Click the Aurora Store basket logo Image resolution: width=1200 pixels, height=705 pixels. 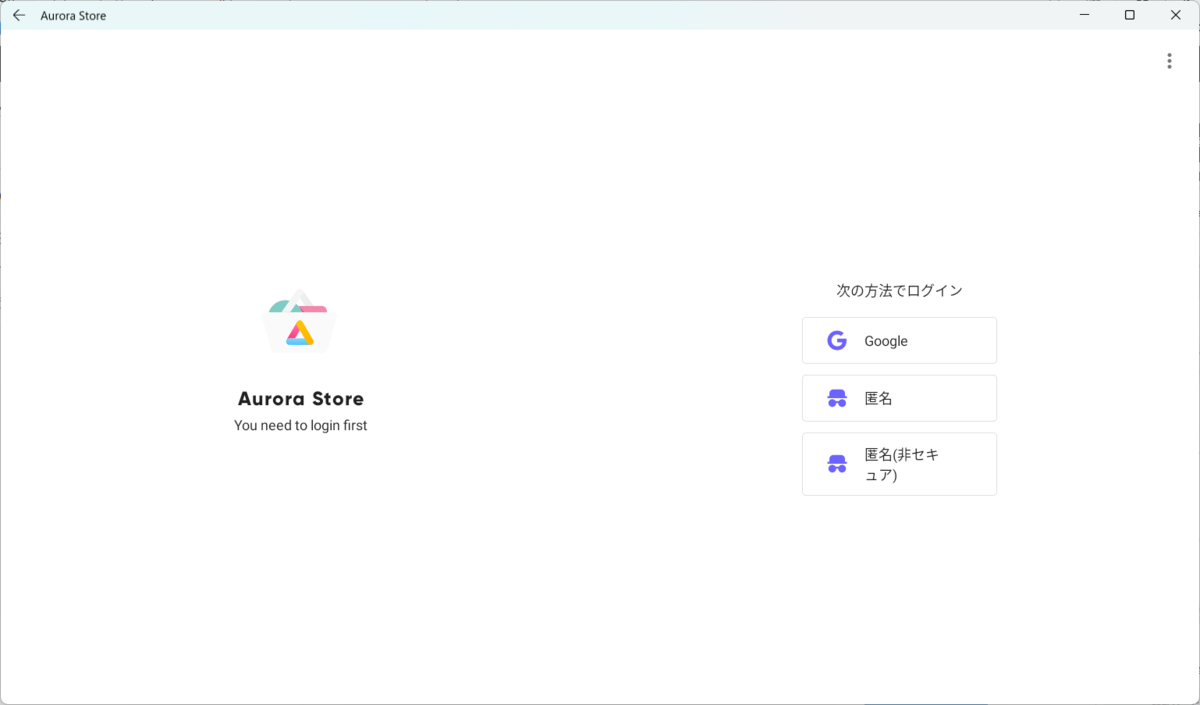point(300,321)
